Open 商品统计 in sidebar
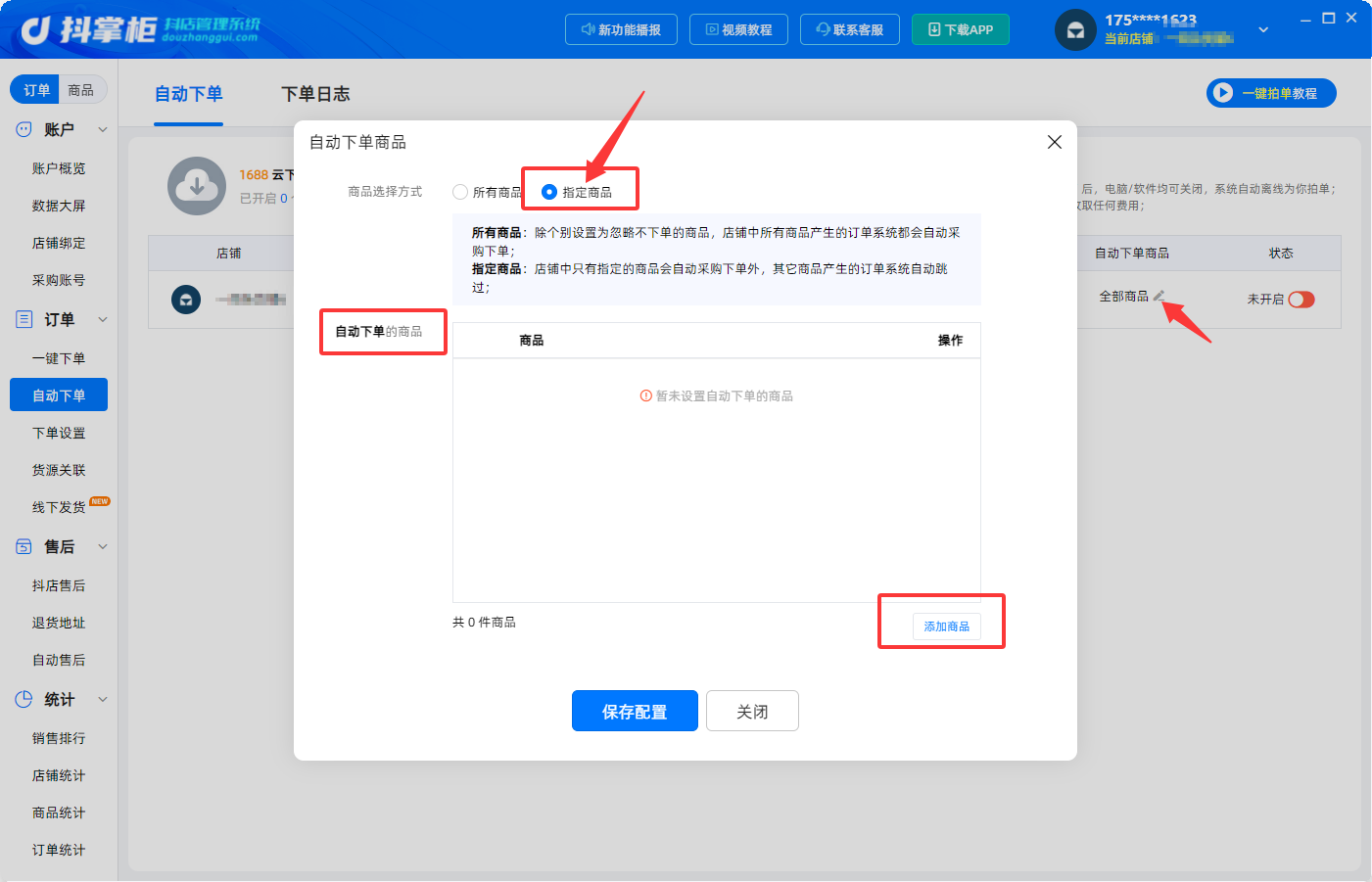This screenshot has width=1372, height=882. [x=59, y=812]
